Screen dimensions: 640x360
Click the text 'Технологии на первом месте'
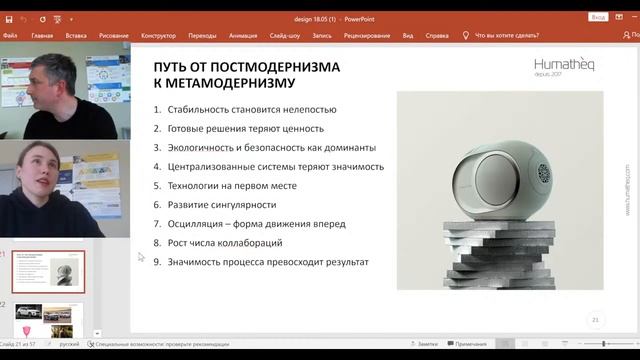(232, 186)
